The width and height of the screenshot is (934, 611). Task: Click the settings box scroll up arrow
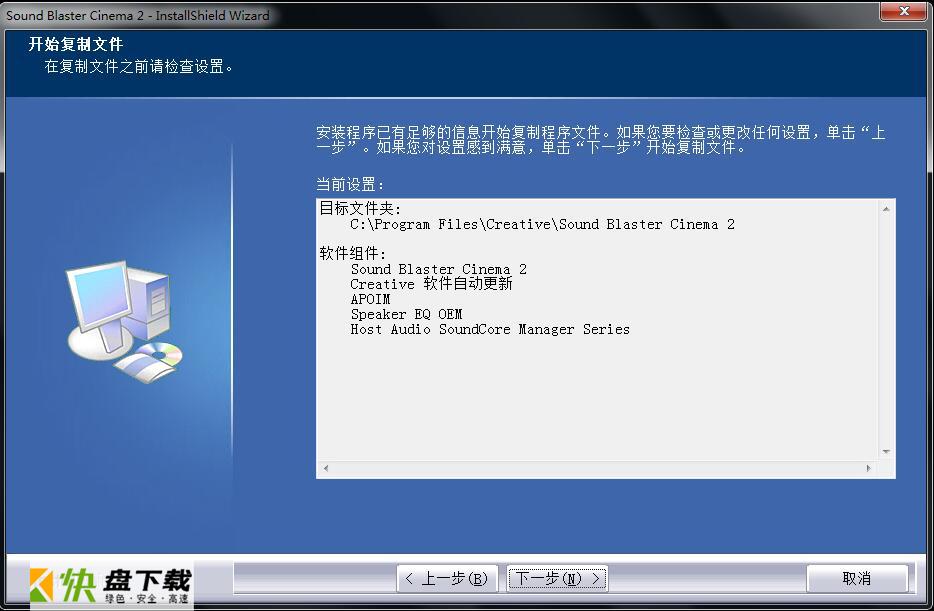pos(886,209)
